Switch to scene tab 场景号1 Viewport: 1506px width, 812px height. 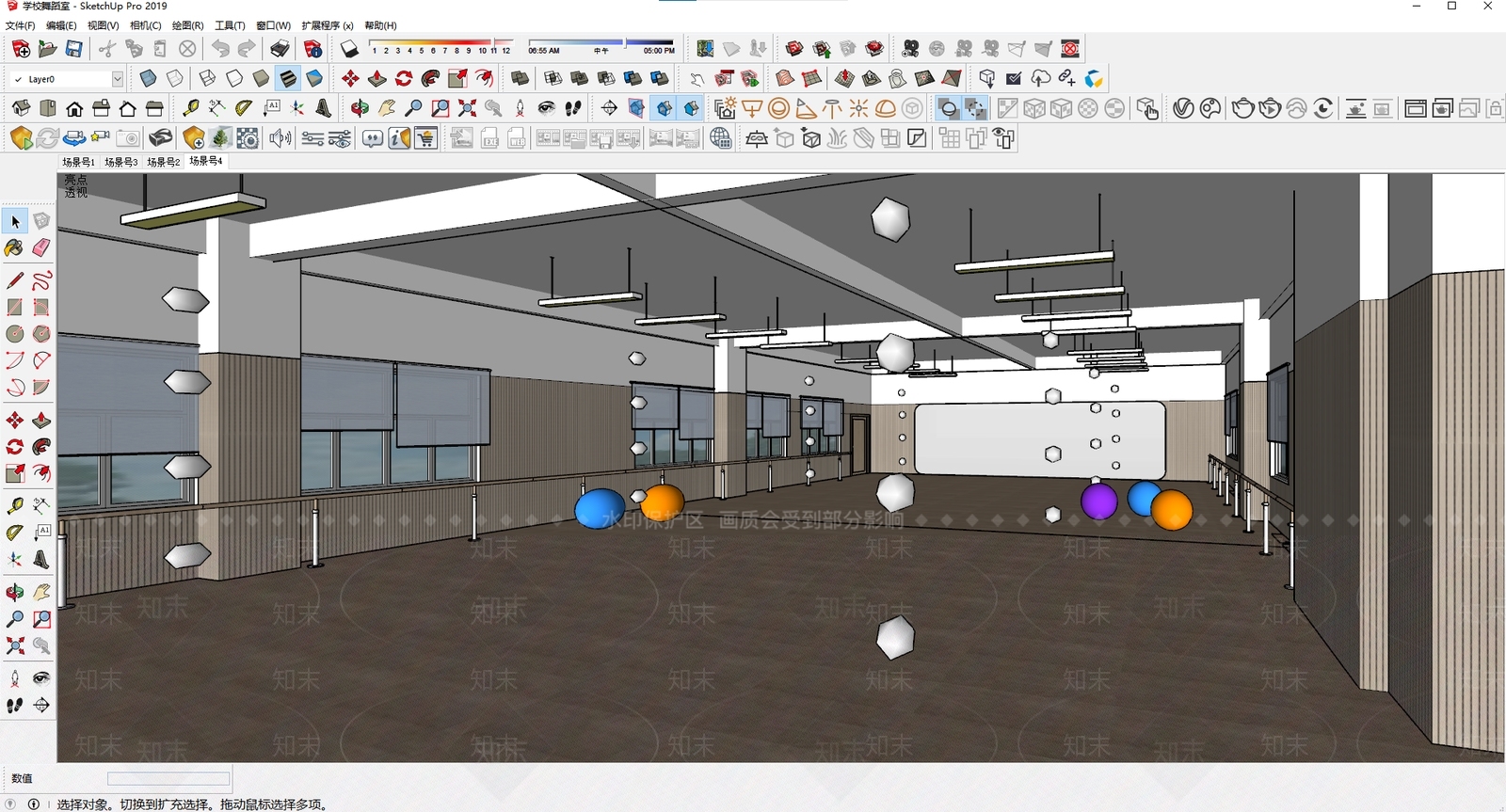pyautogui.click(x=78, y=162)
